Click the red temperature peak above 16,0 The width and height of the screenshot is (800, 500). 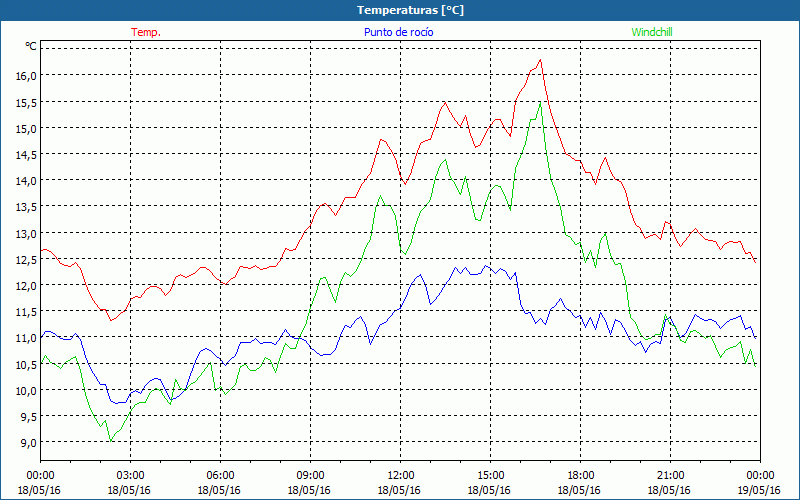(x=540, y=60)
